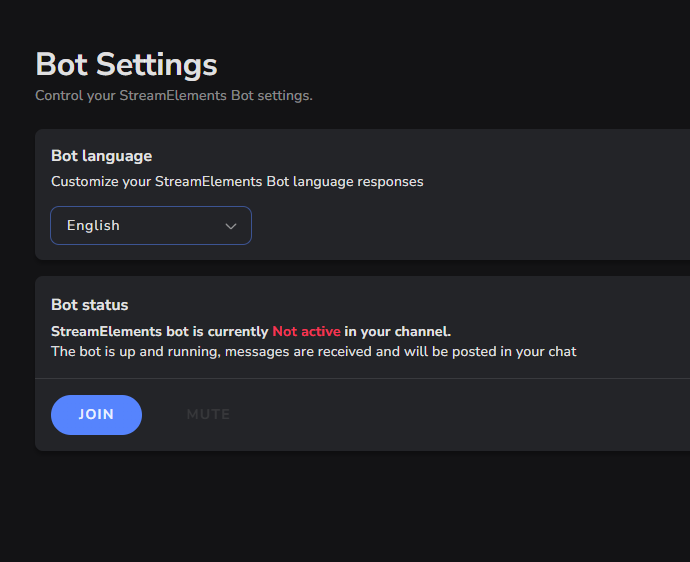Click the 'StreamElements bot is currently' bold text

click(x=160, y=331)
